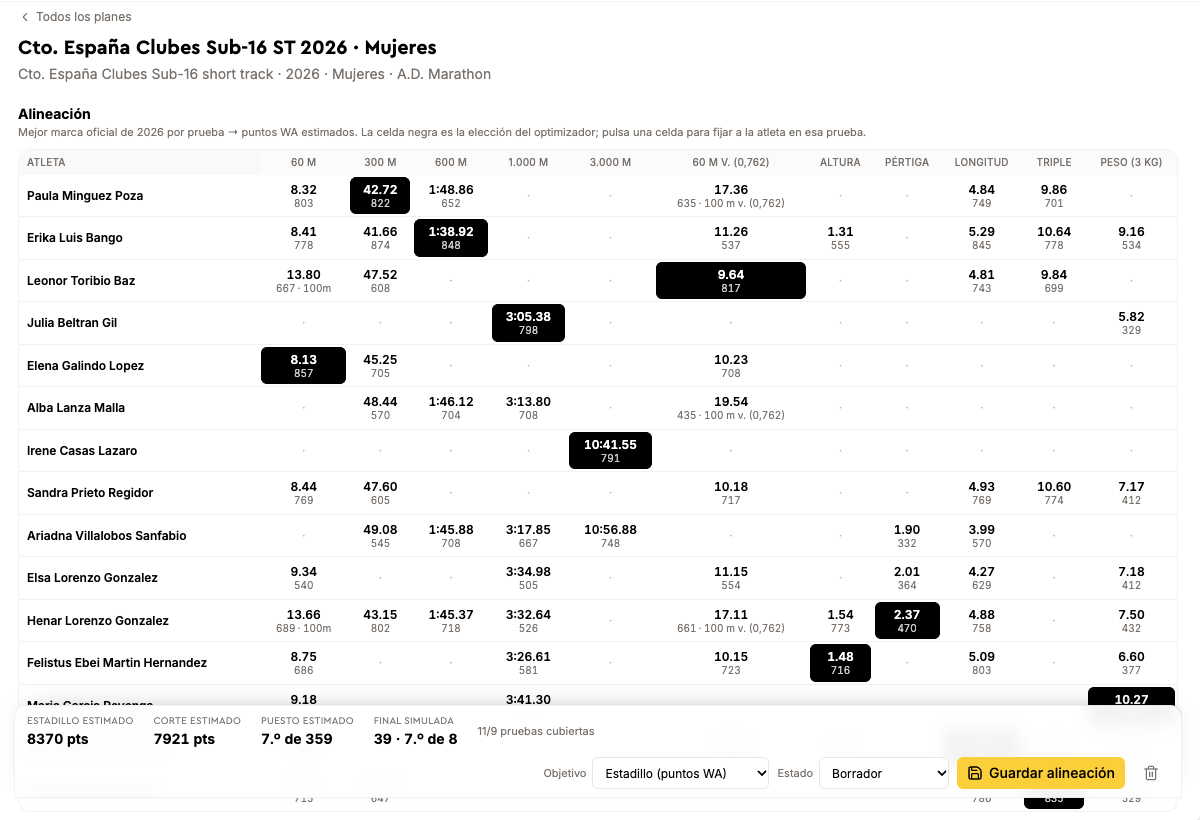
Task: Pin Erika Luis Bango to 300 M 41.66
Action: tap(380, 238)
